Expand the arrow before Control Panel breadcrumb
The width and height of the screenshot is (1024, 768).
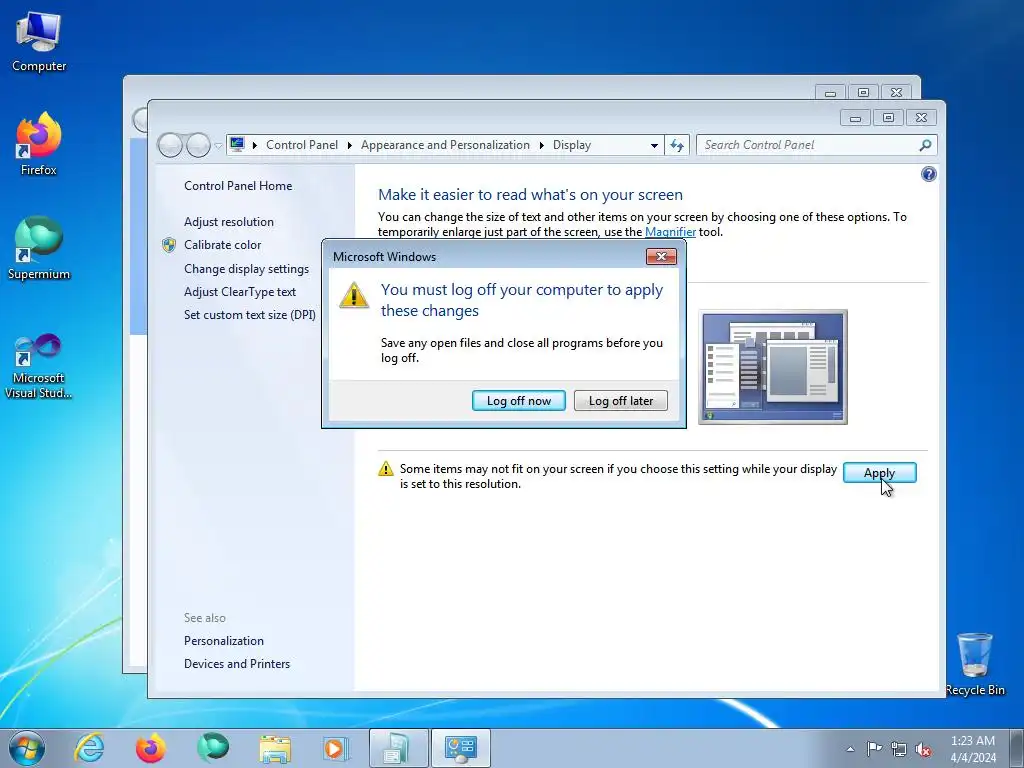[x=255, y=145]
